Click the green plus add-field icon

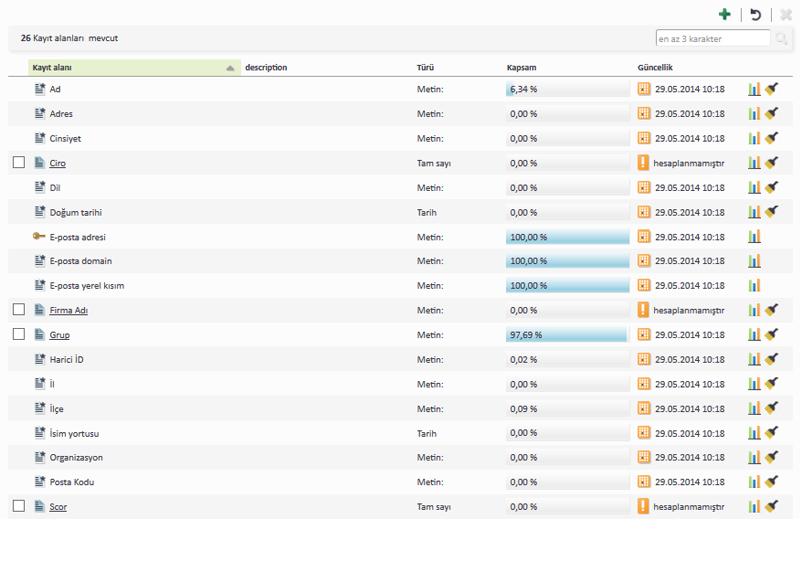click(725, 14)
